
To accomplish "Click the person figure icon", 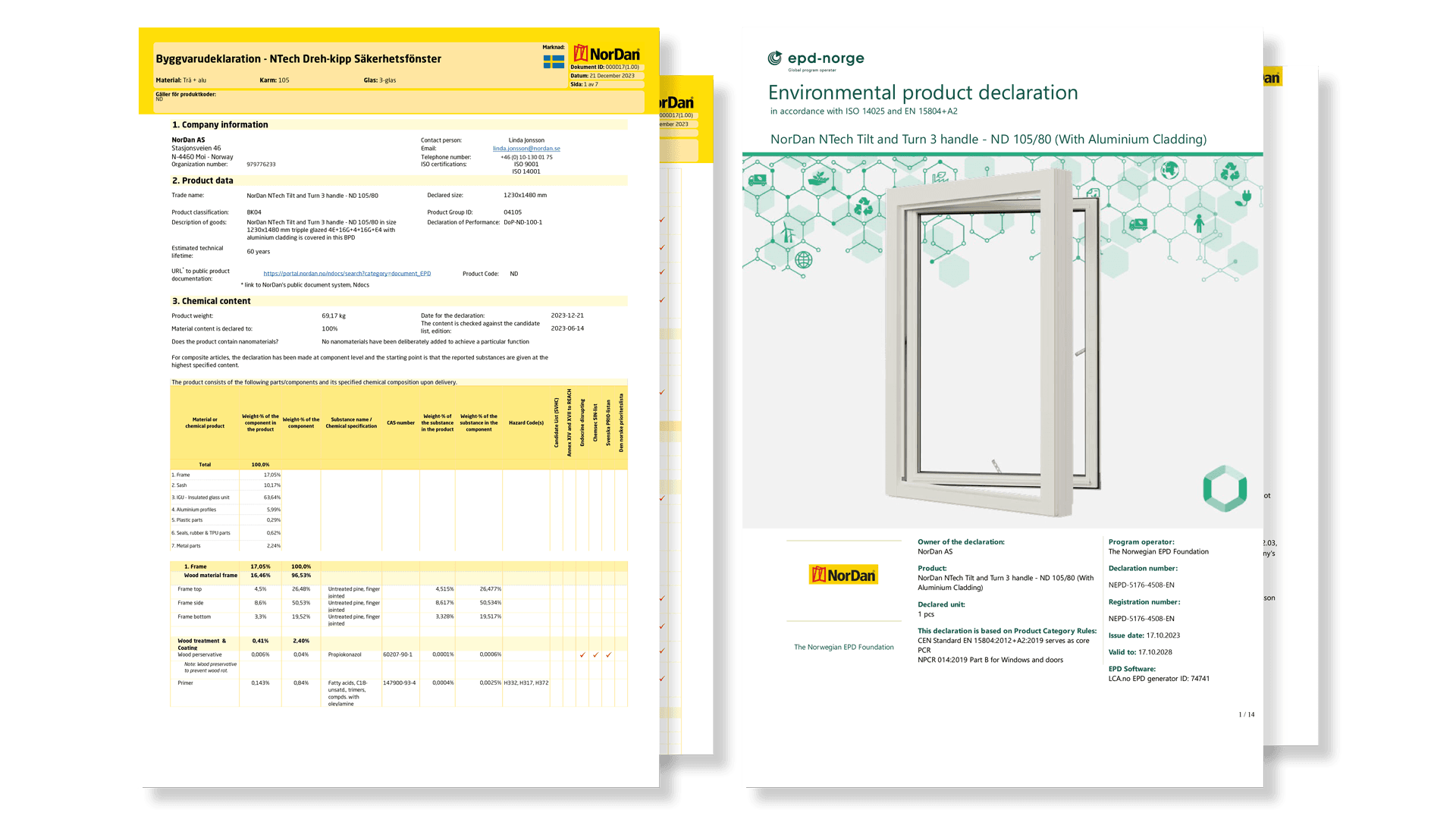I will (1199, 223).
